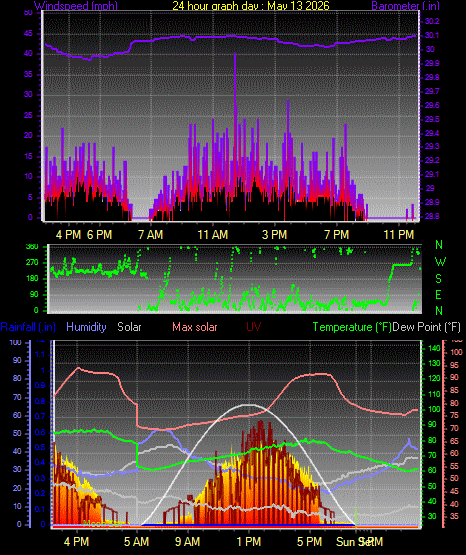Click the '30.1' barometer axis value

(x=432, y=35)
